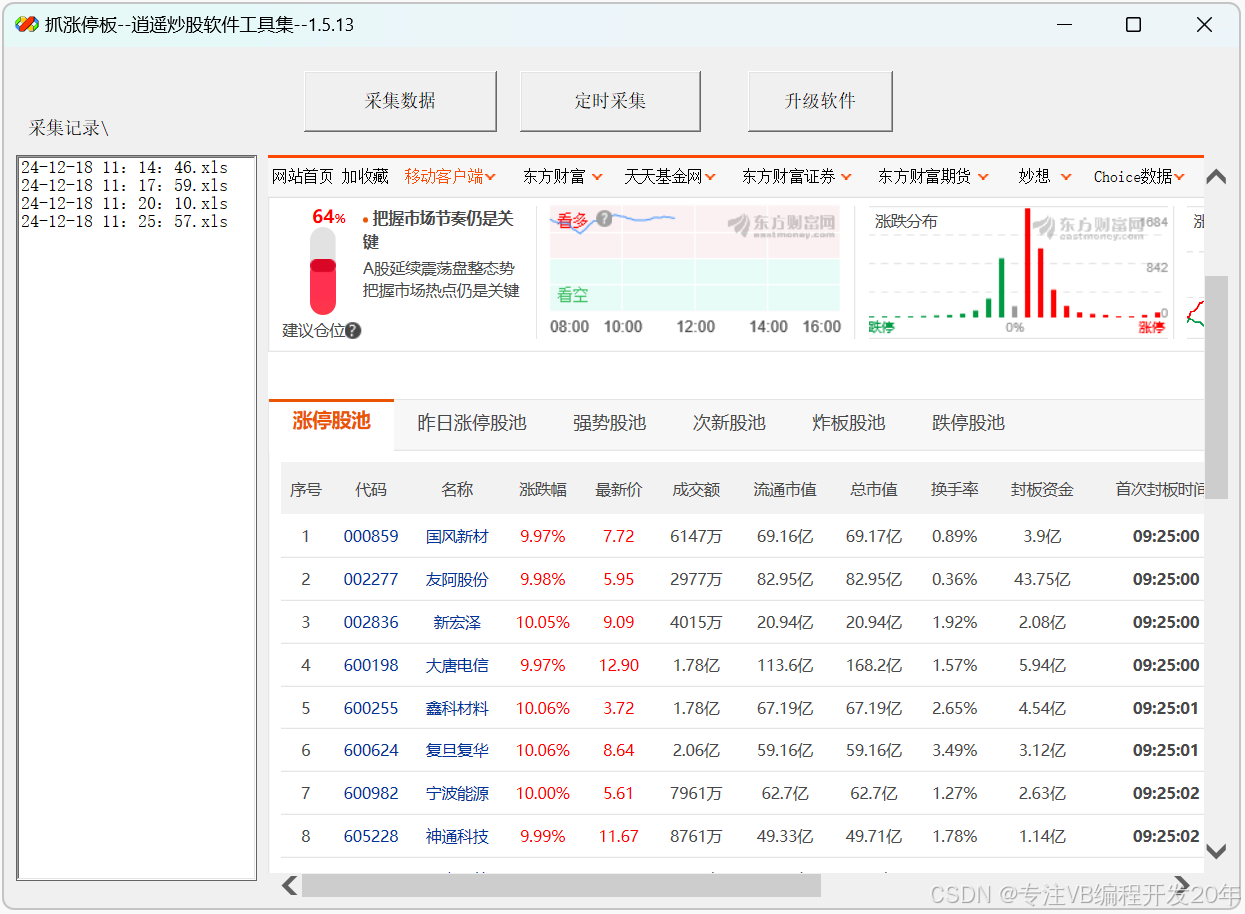Click the app logo icon in title bar
This screenshot has height=914, width=1245.
pos(27,24)
